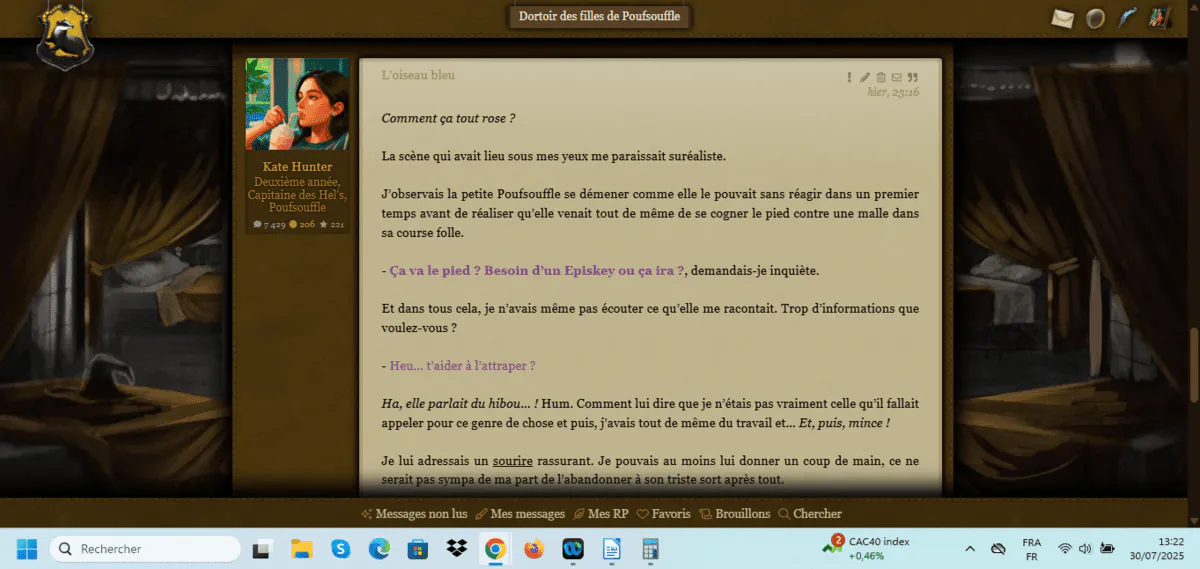Open Firefox from taskbar
This screenshot has width=1200, height=569.
(x=534, y=548)
